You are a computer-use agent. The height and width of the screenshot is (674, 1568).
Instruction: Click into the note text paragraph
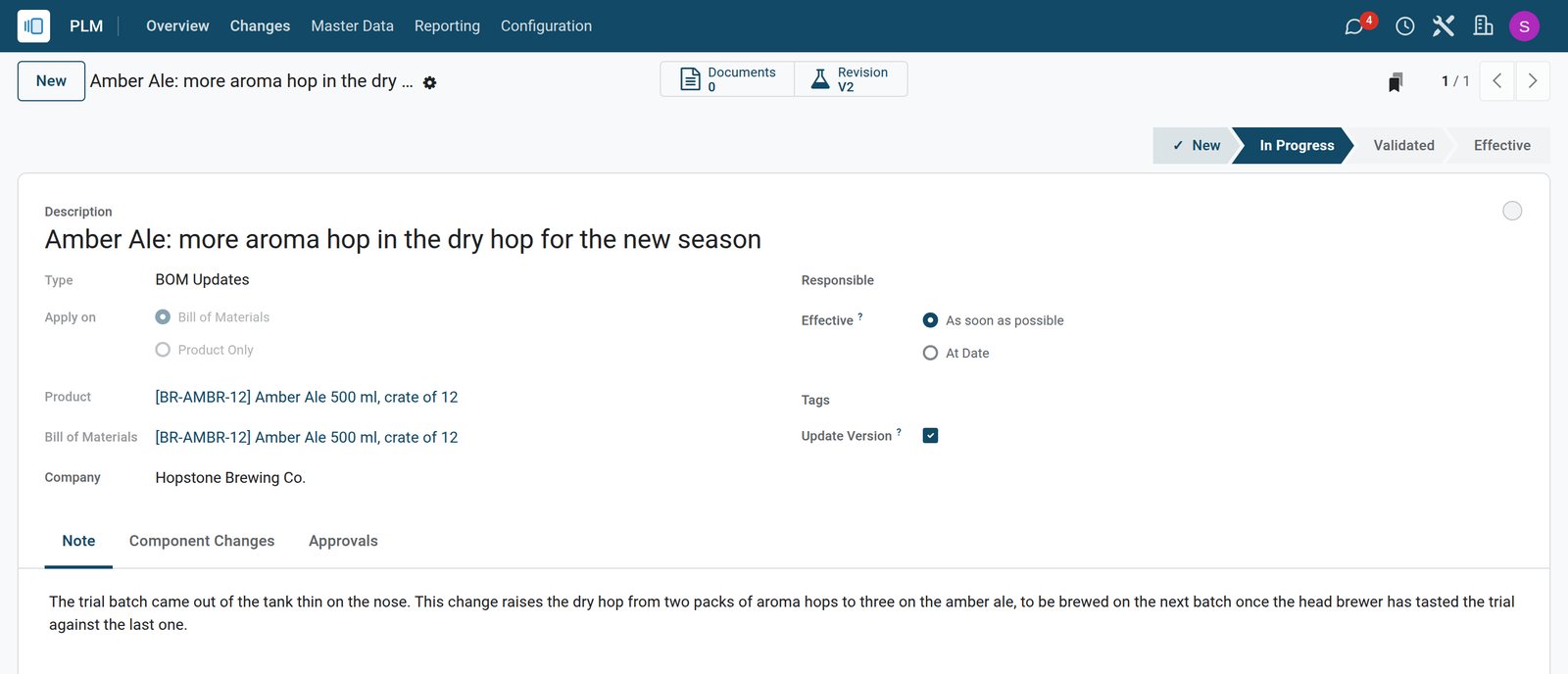pyautogui.click(x=782, y=613)
